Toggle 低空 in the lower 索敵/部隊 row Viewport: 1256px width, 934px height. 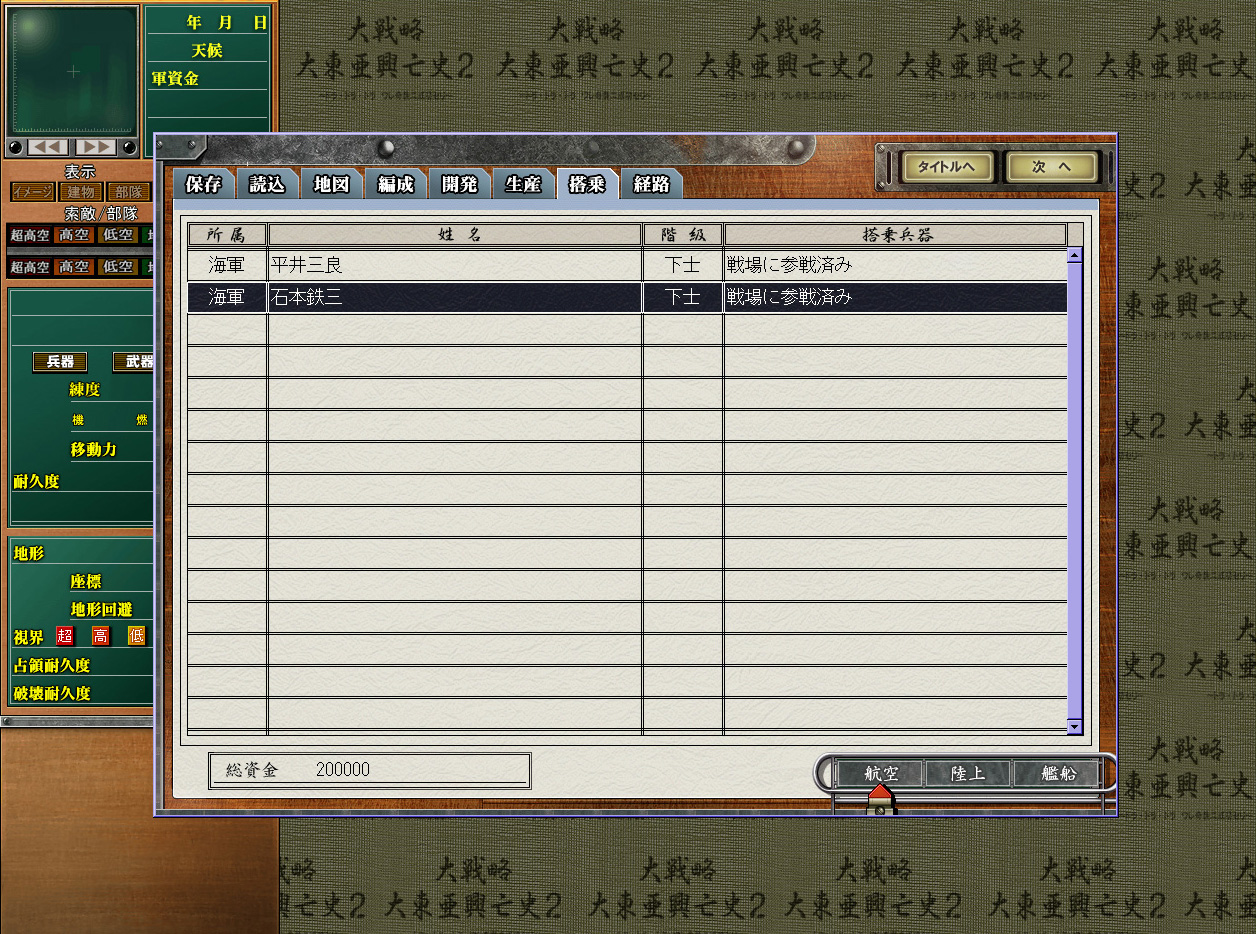pyautogui.click(x=118, y=267)
